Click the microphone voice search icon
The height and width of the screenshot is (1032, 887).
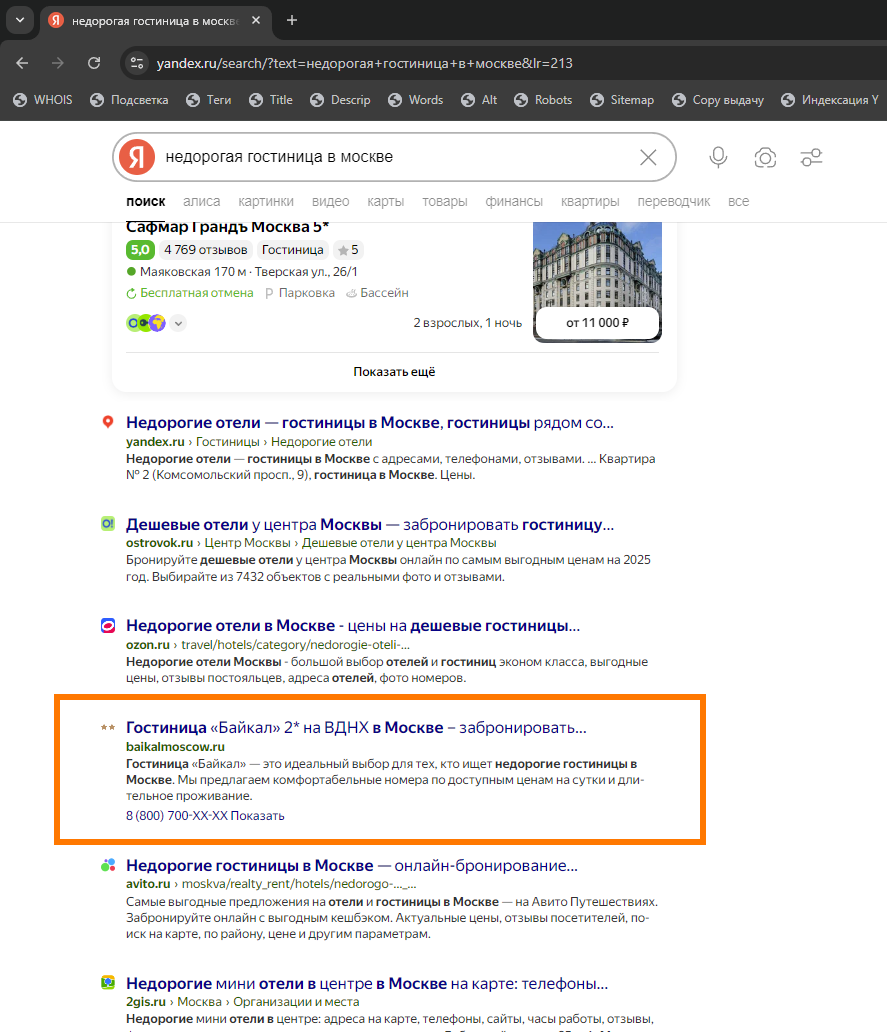pos(718,157)
